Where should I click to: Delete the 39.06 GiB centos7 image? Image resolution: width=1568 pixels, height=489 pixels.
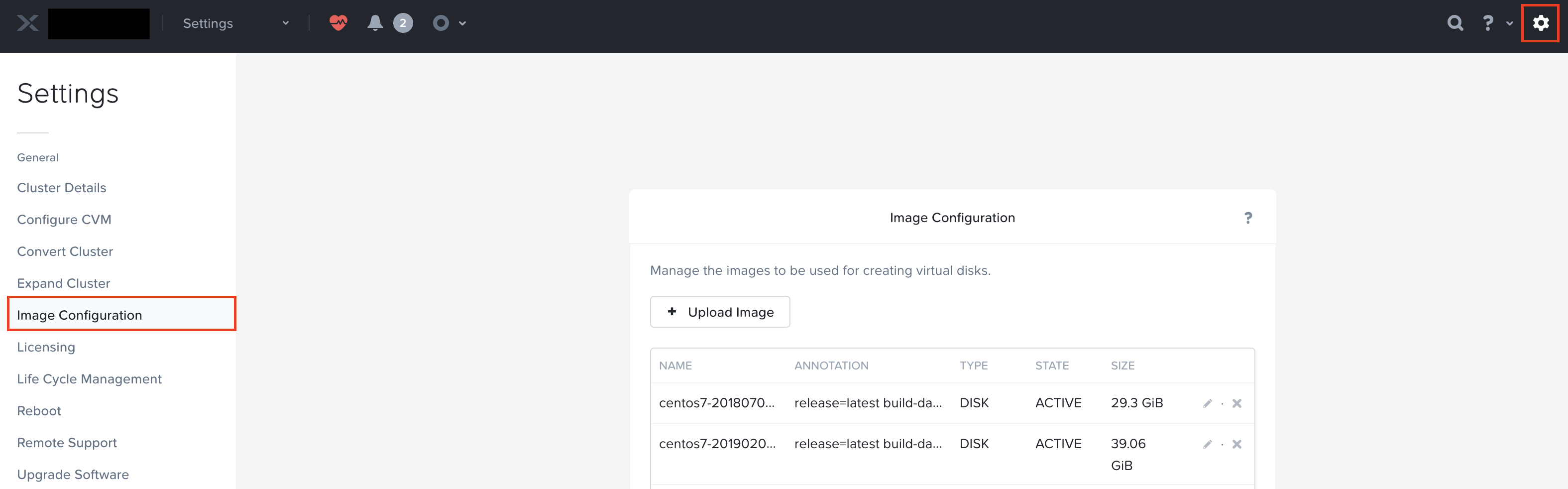pos(1236,444)
